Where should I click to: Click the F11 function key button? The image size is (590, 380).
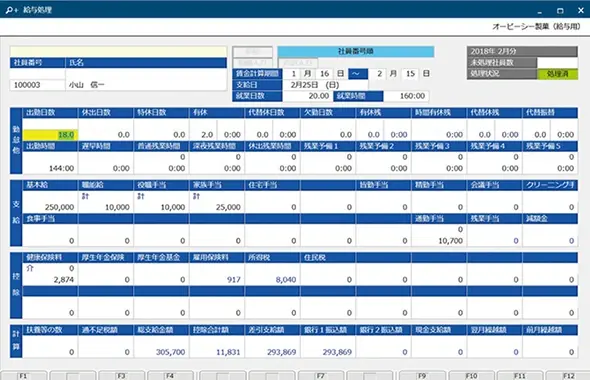pyautogui.click(x=520, y=375)
